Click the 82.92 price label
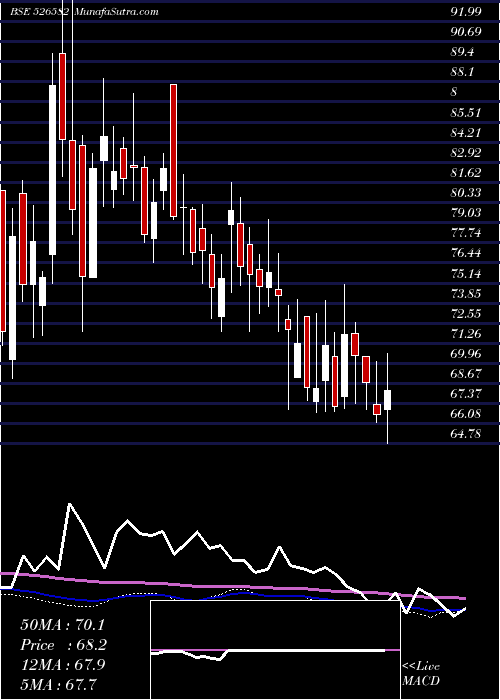Screen dimensions: 500x700 click(x=466, y=153)
